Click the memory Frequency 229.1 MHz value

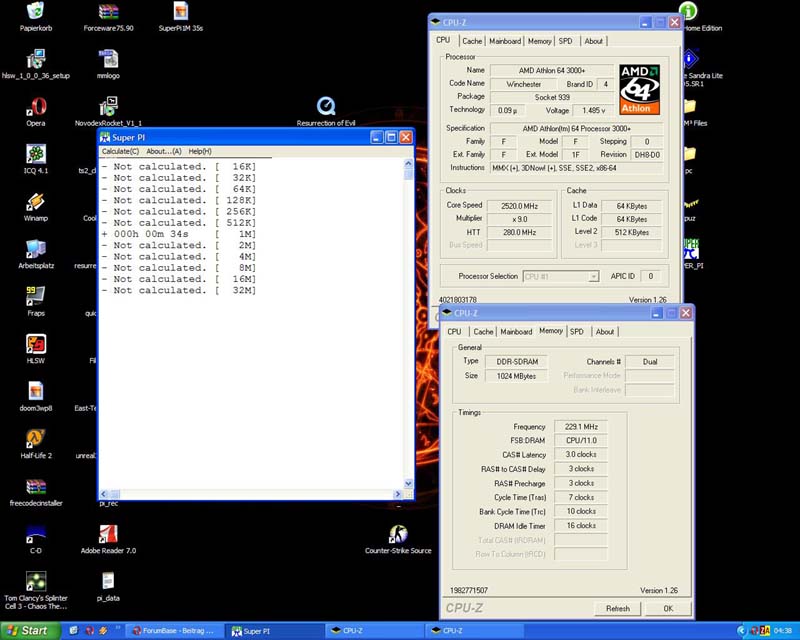(581, 426)
